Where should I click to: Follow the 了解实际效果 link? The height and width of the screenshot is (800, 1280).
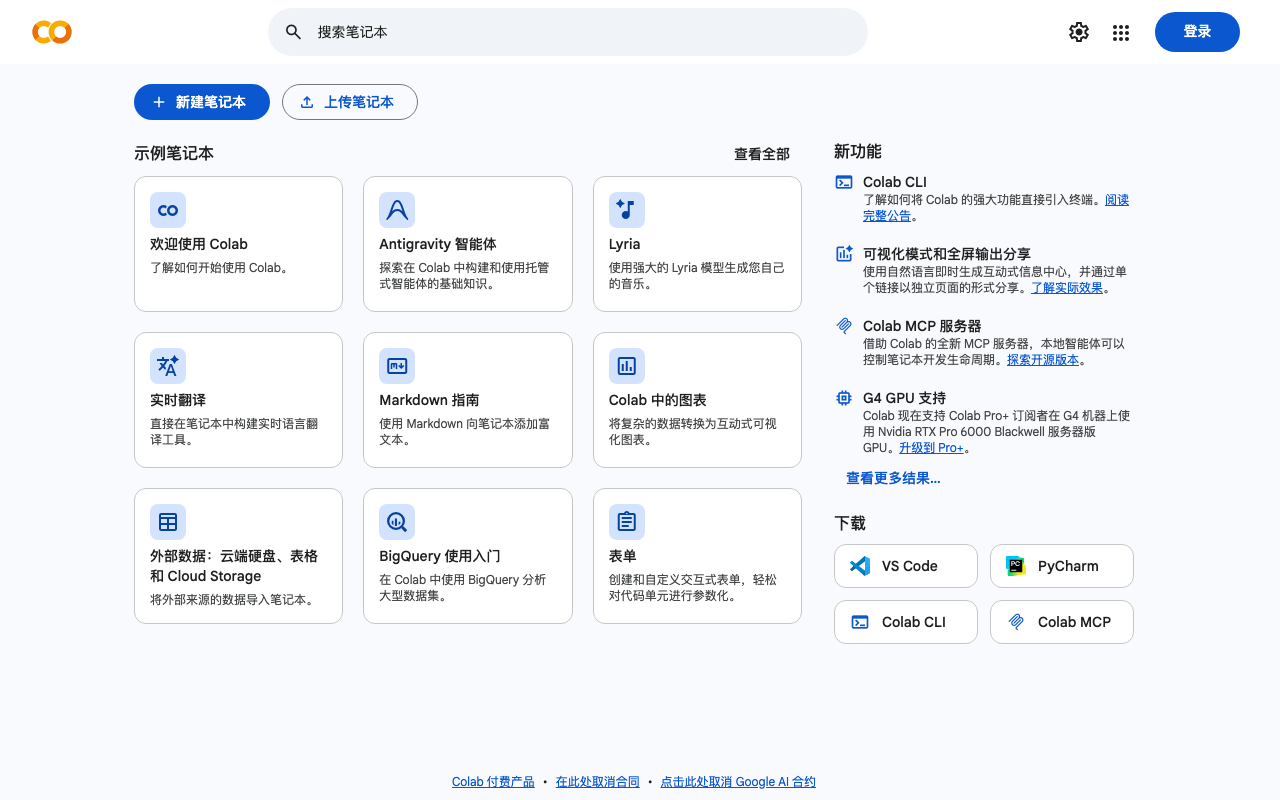tap(1067, 288)
